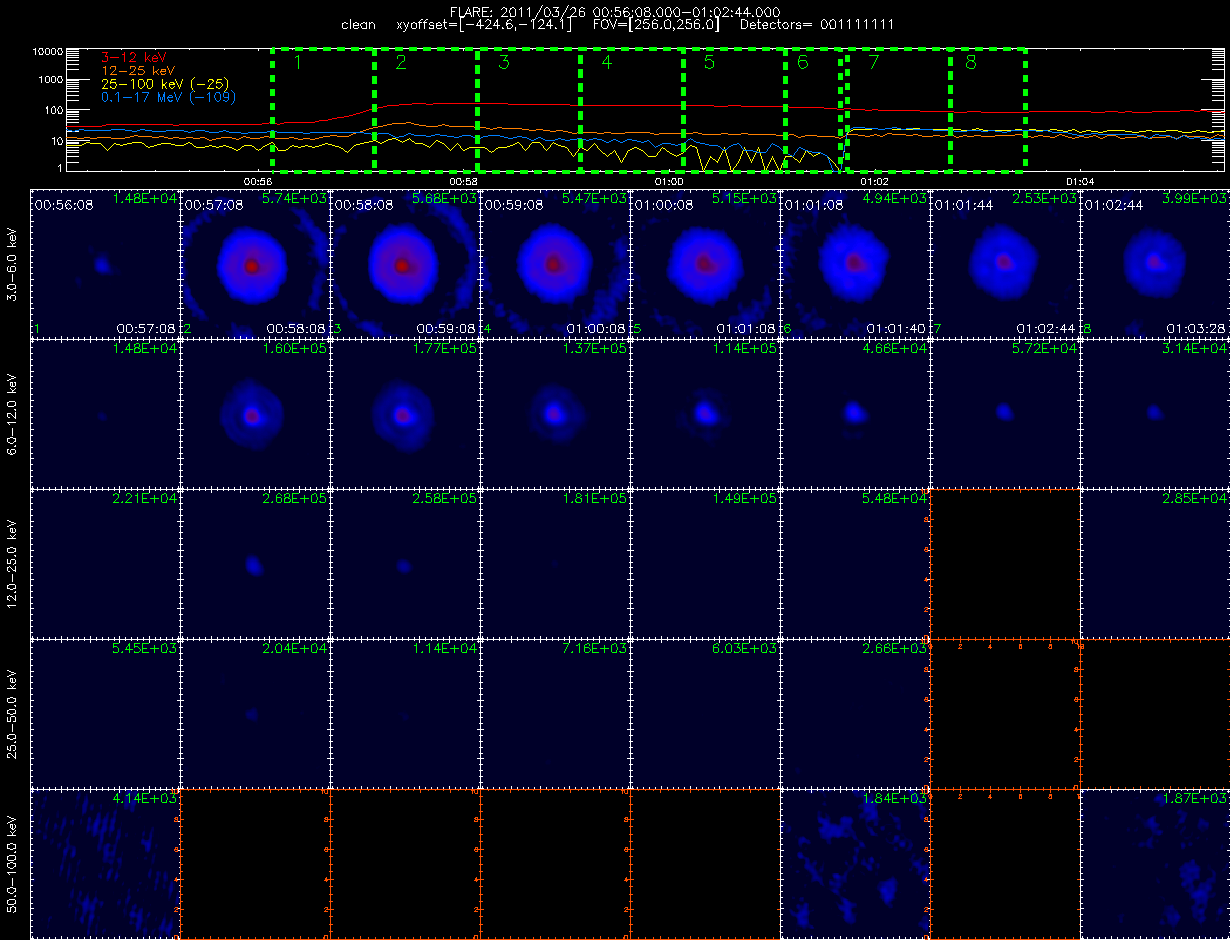Click the 01:04 tick label on the time axis
Screen dimensions: 1230x940
point(1079,181)
